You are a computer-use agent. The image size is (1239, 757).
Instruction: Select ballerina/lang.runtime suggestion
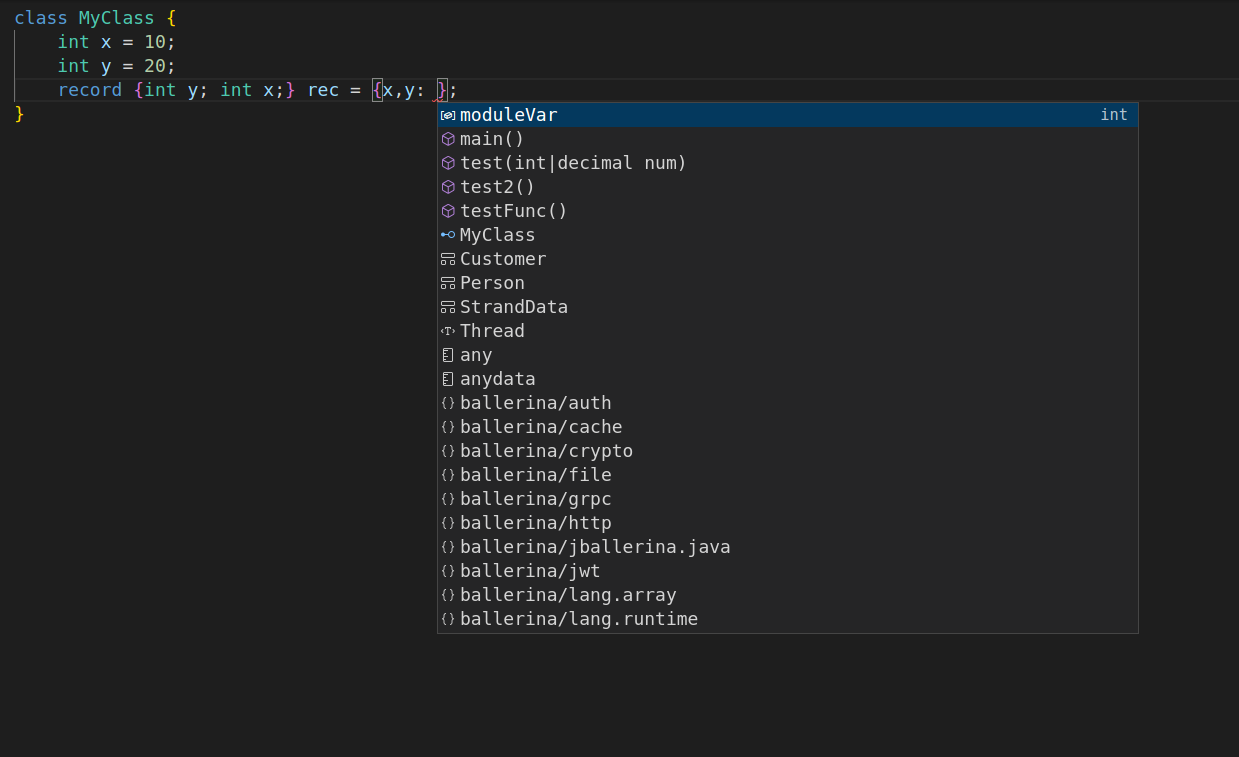pyautogui.click(x=788, y=619)
